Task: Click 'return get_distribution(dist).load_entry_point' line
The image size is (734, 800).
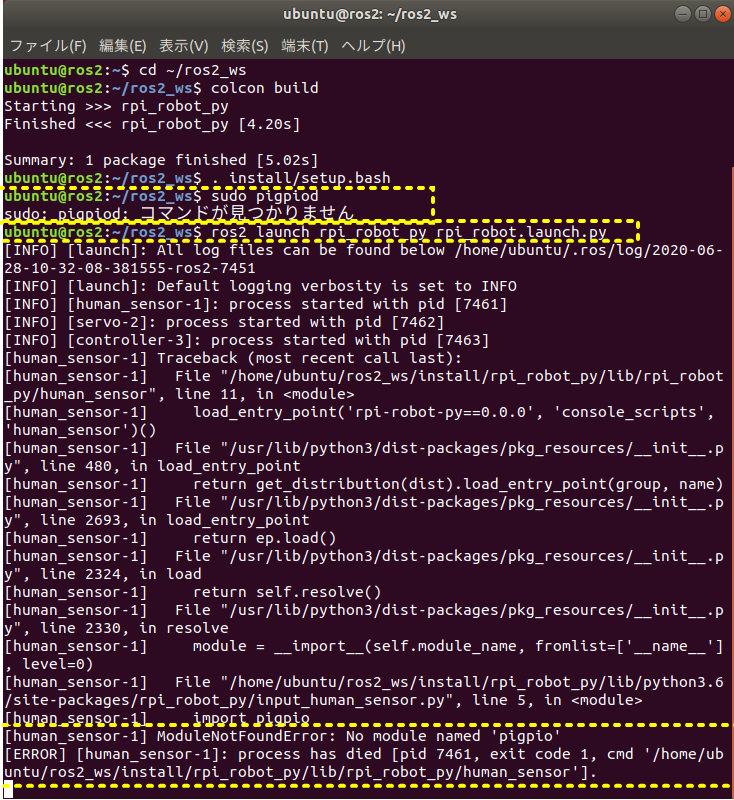Action: pyautogui.click(x=363, y=484)
